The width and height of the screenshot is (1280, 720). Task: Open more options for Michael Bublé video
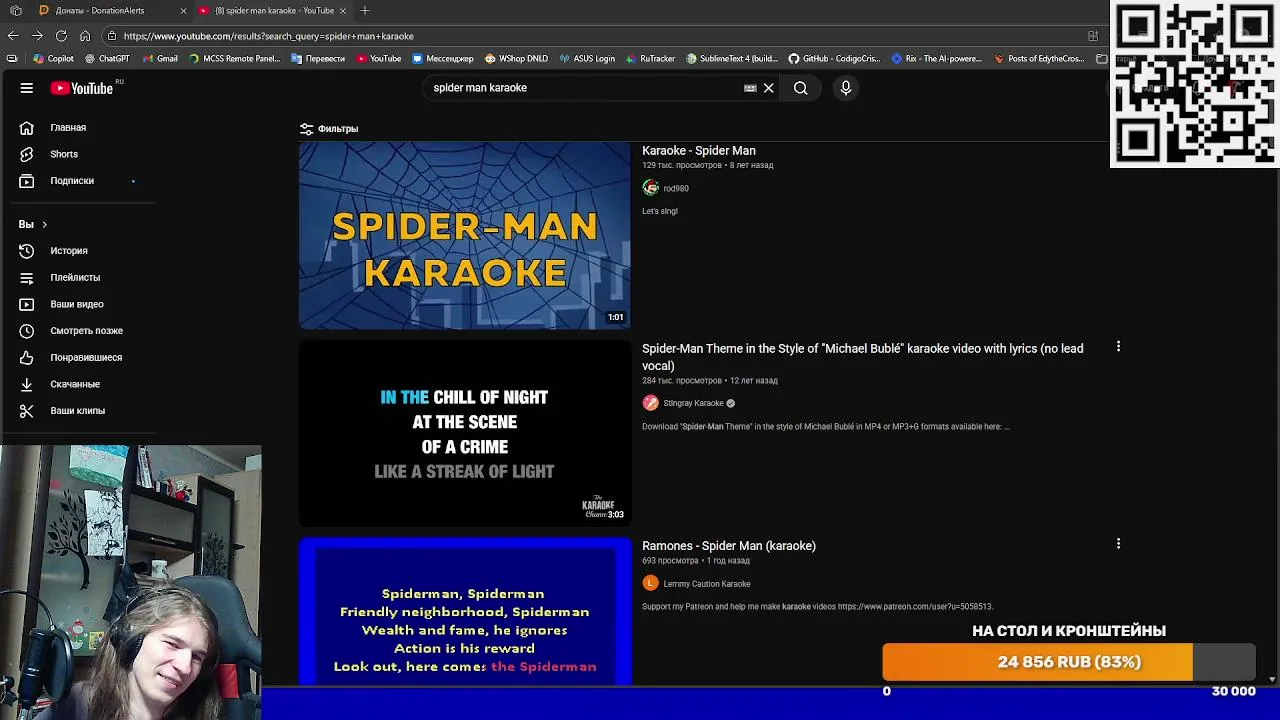coord(1118,347)
